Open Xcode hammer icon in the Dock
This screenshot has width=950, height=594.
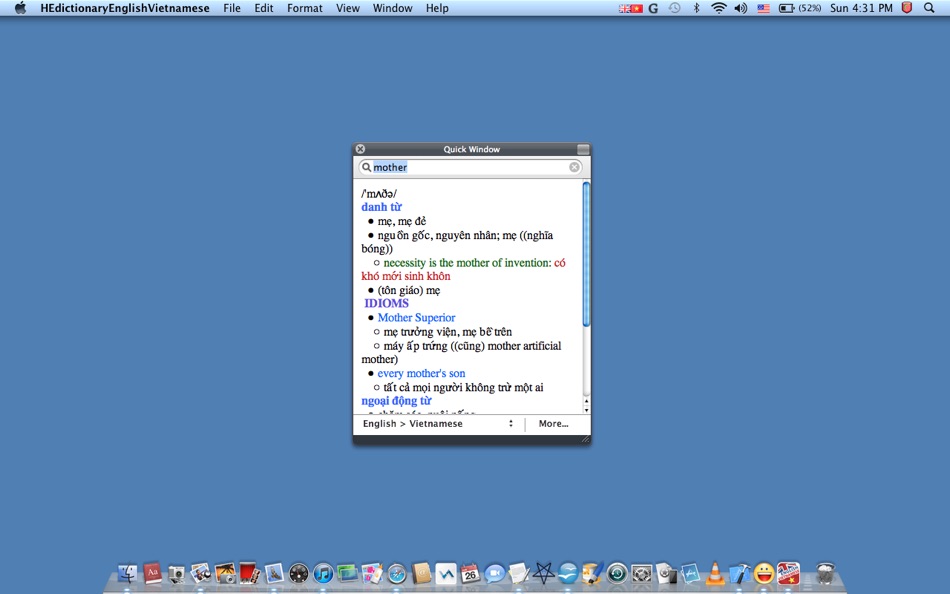coord(740,573)
